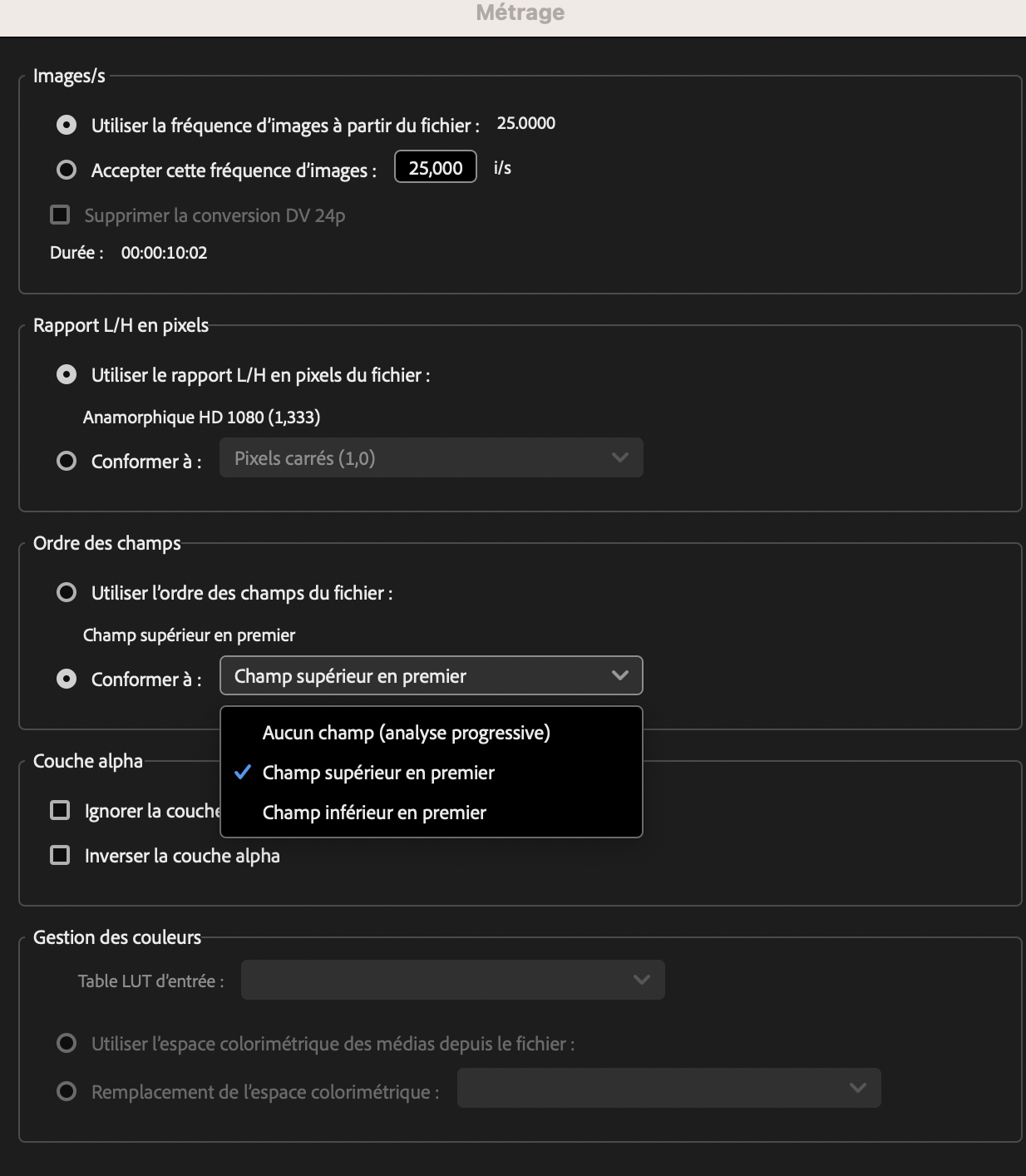Open the "Table LUT d'entrée" dropdown
This screenshot has width=1026, height=1176.
(x=452, y=980)
